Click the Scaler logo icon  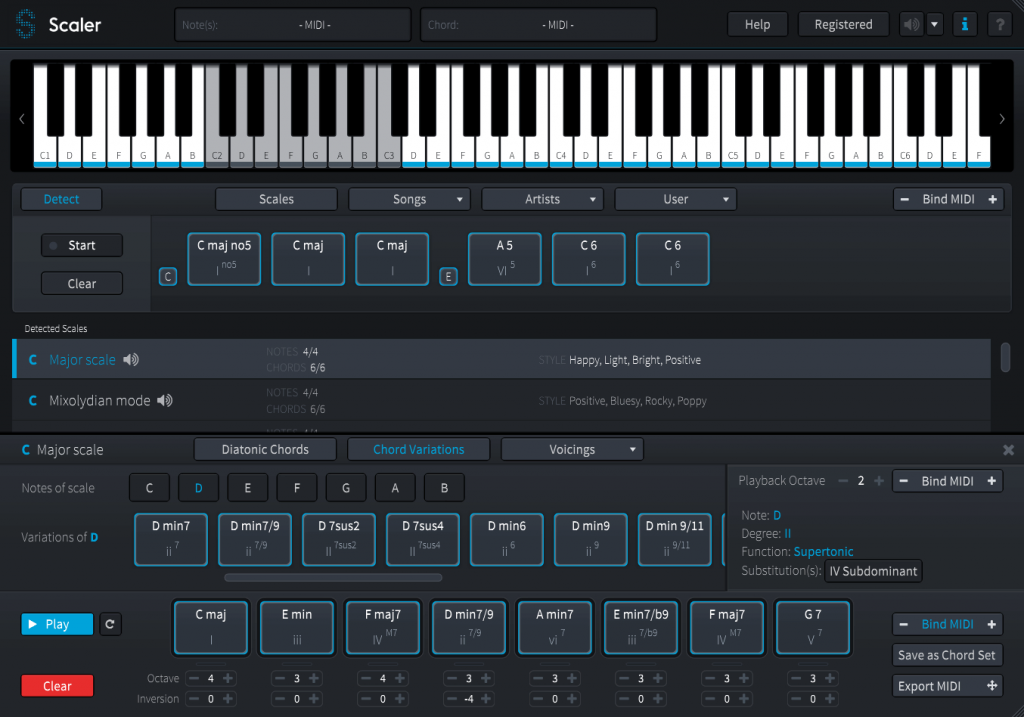(25, 24)
